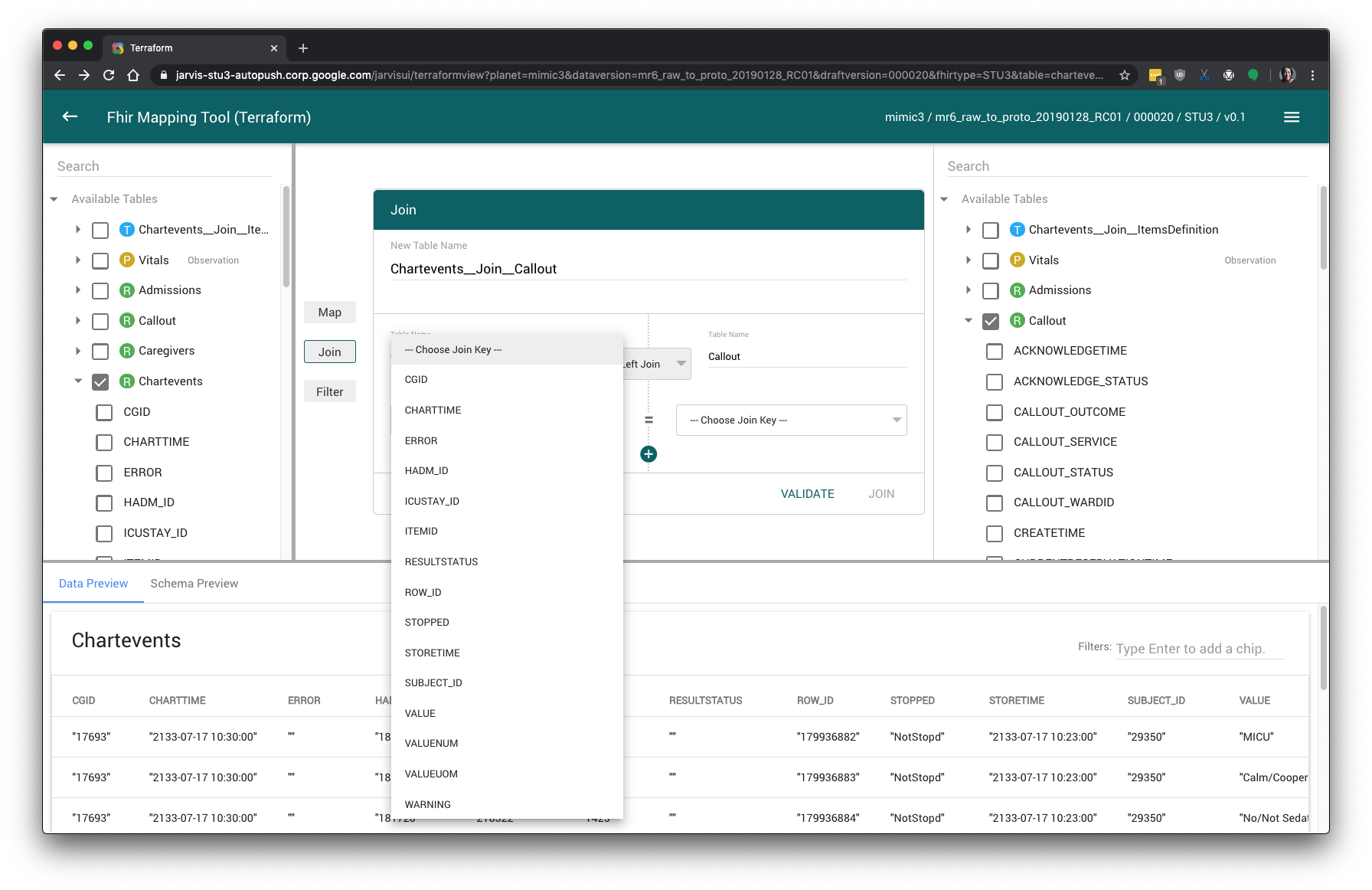Select ROW_ID in the join key list
This screenshot has height=890, width=1372.
507,593
